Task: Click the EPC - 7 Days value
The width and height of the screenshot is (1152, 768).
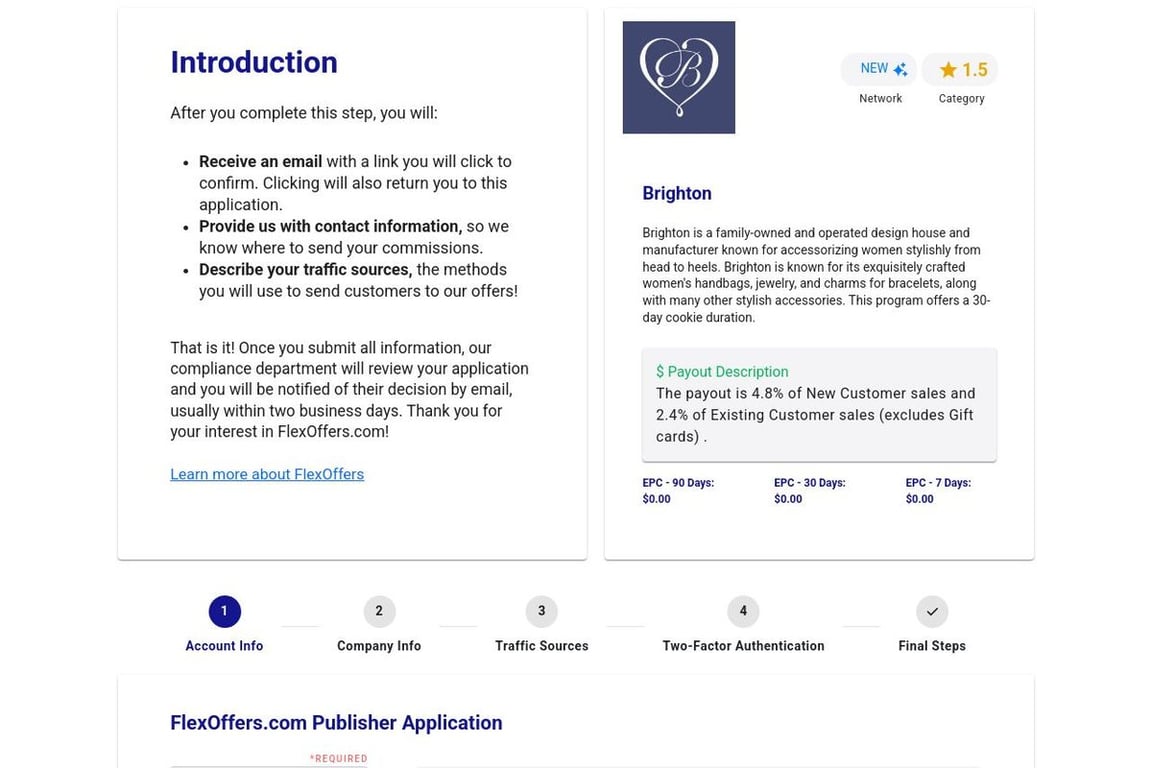Action: click(x=919, y=499)
